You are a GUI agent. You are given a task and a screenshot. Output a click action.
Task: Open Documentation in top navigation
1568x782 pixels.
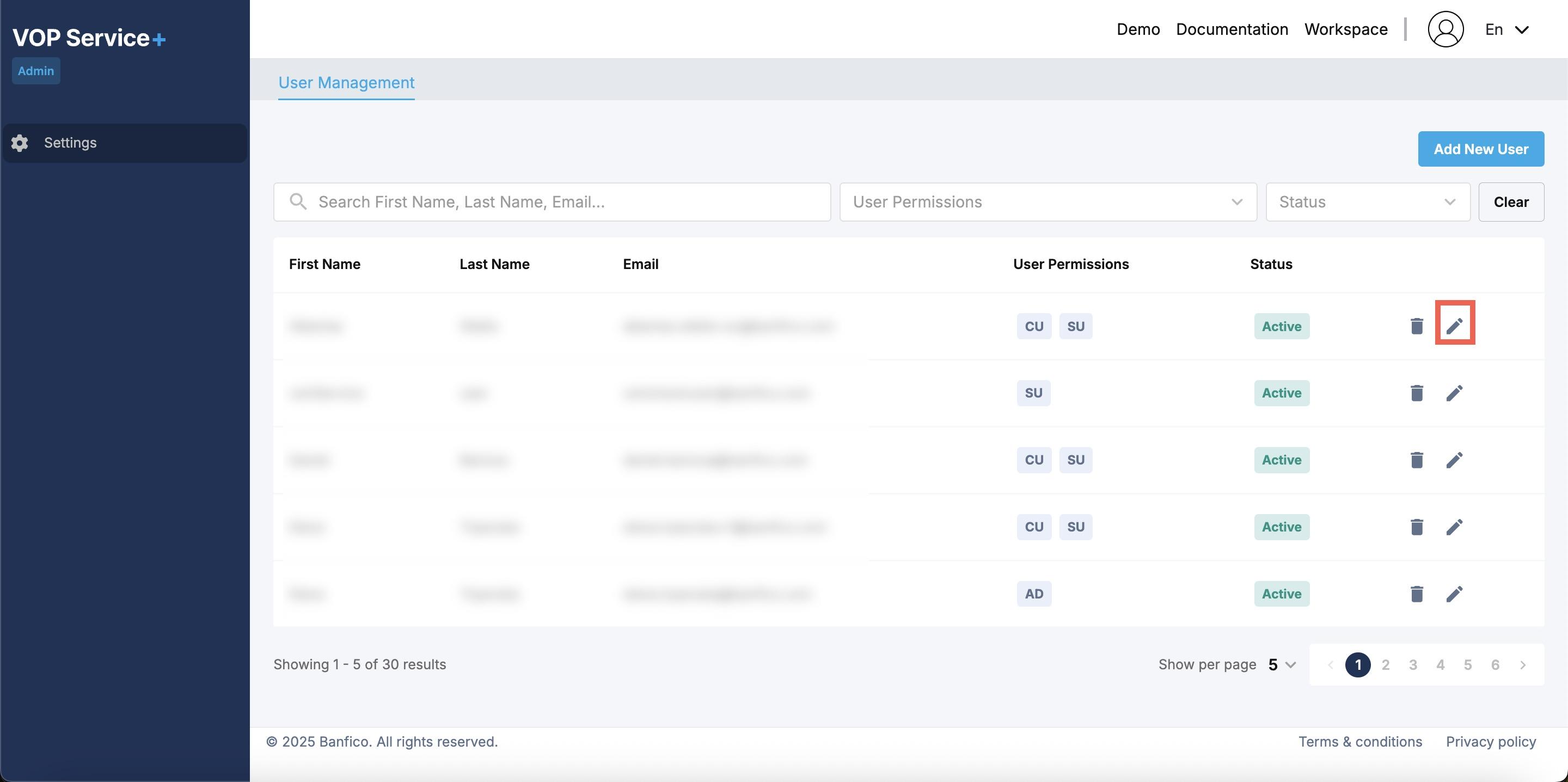[x=1232, y=29]
